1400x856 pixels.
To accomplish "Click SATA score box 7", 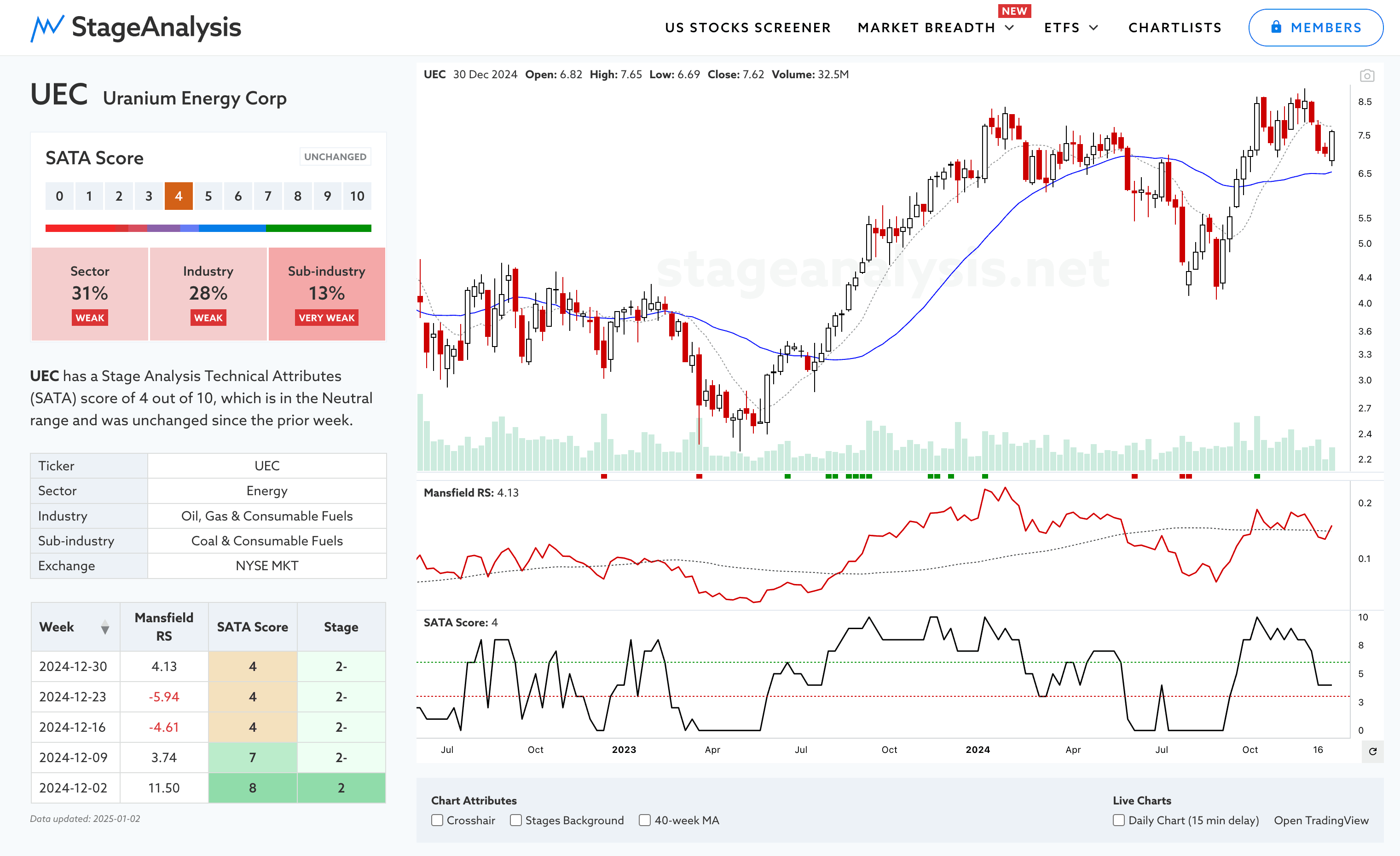I will [x=267, y=196].
